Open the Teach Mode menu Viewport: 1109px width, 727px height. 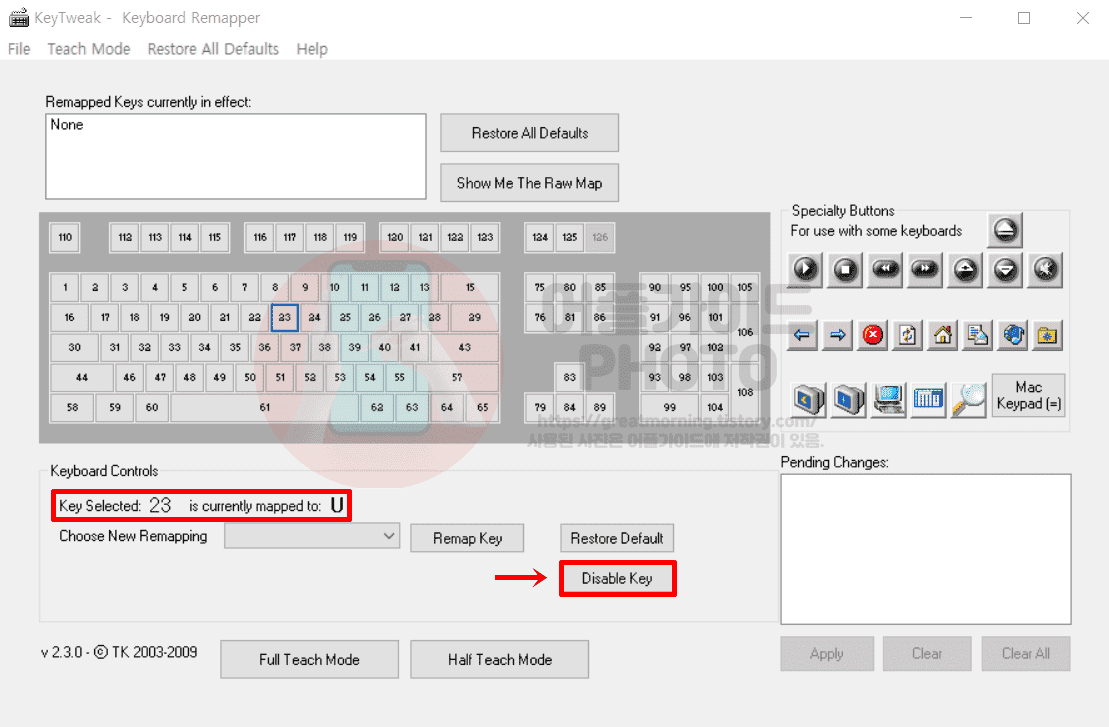[x=89, y=49]
